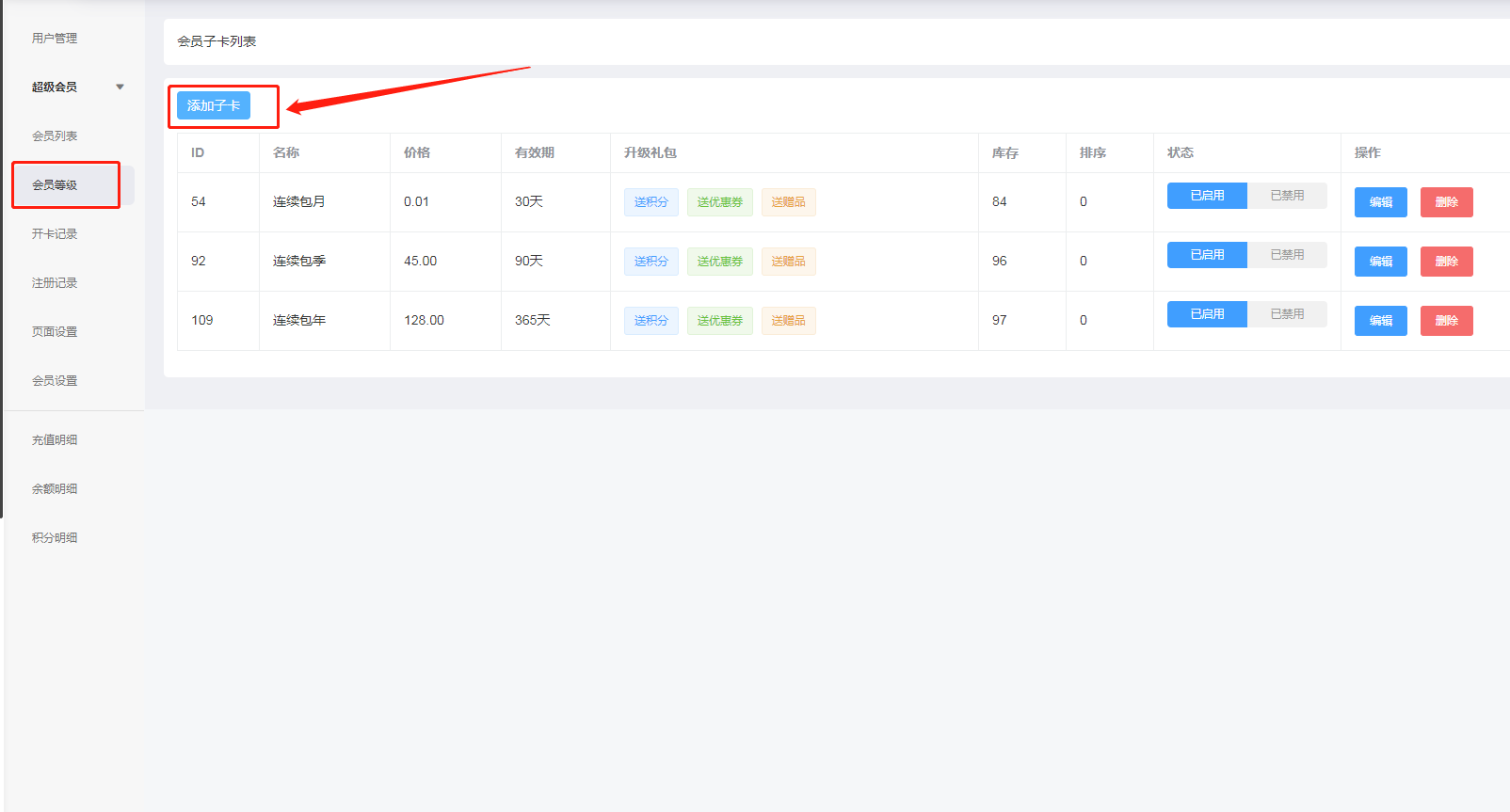
Task: Set 连续包月 status to 已启用
Action: click(1207, 196)
